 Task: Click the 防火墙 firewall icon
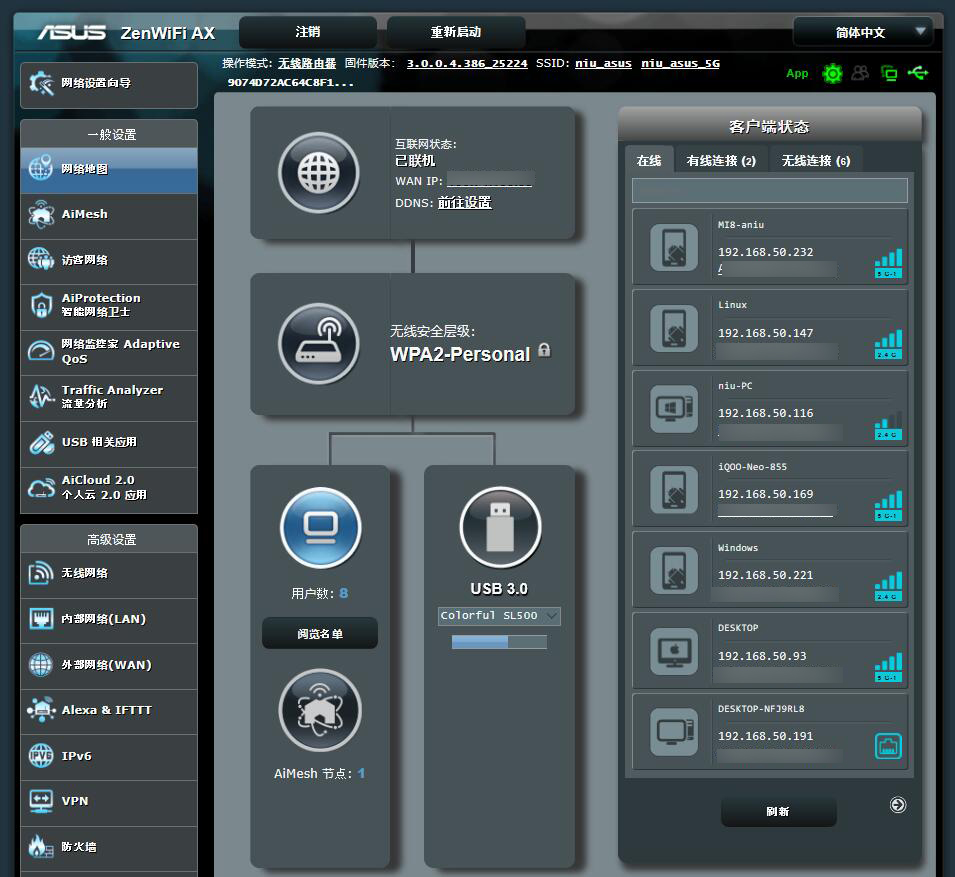coord(41,847)
